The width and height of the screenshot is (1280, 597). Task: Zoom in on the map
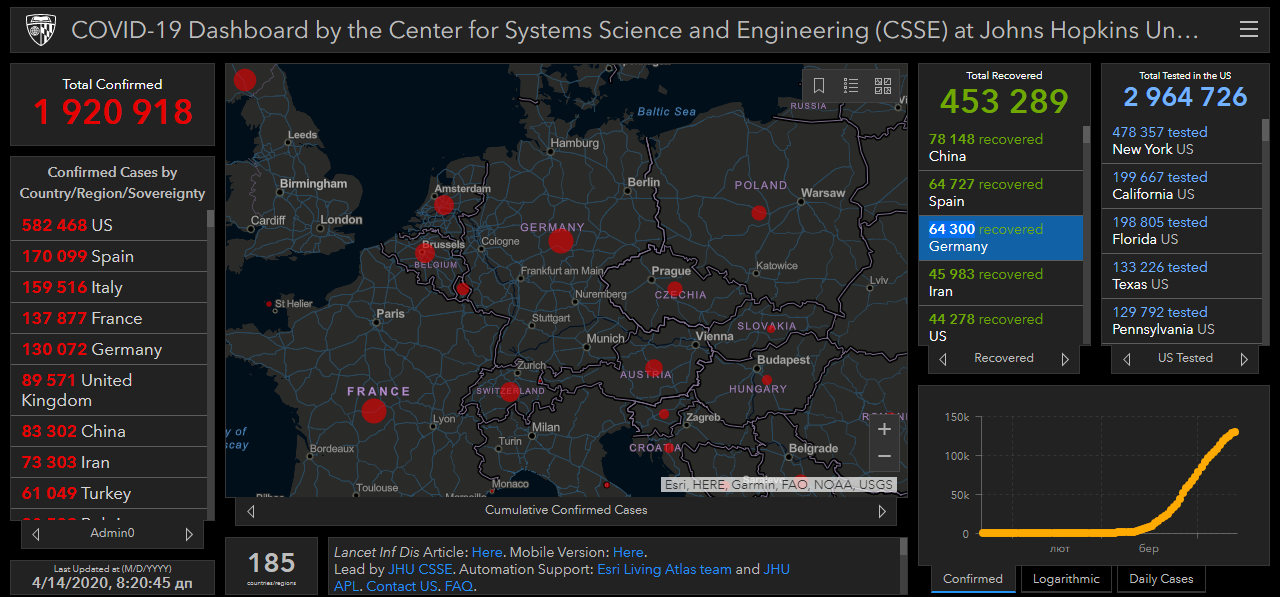coord(884,429)
